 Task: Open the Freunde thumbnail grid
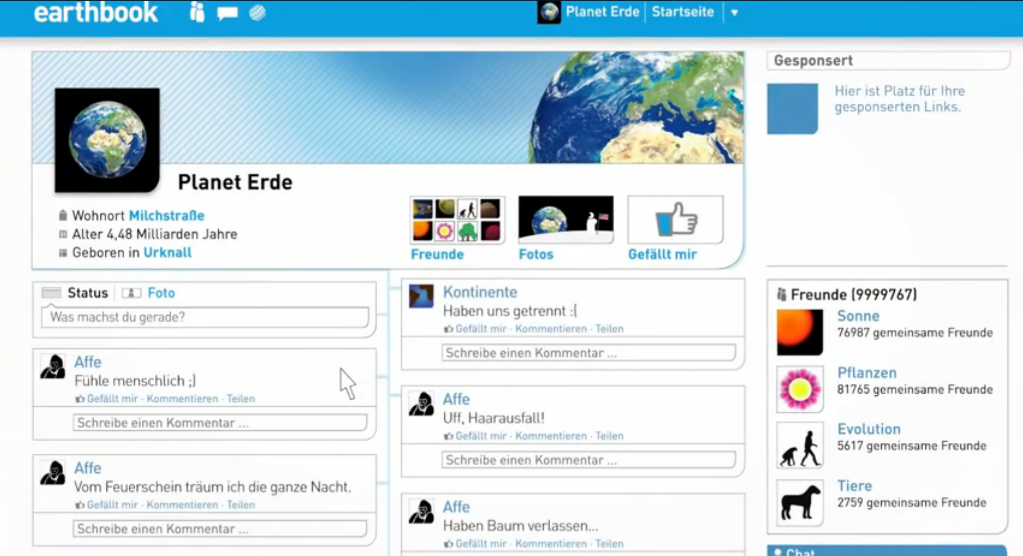point(457,220)
